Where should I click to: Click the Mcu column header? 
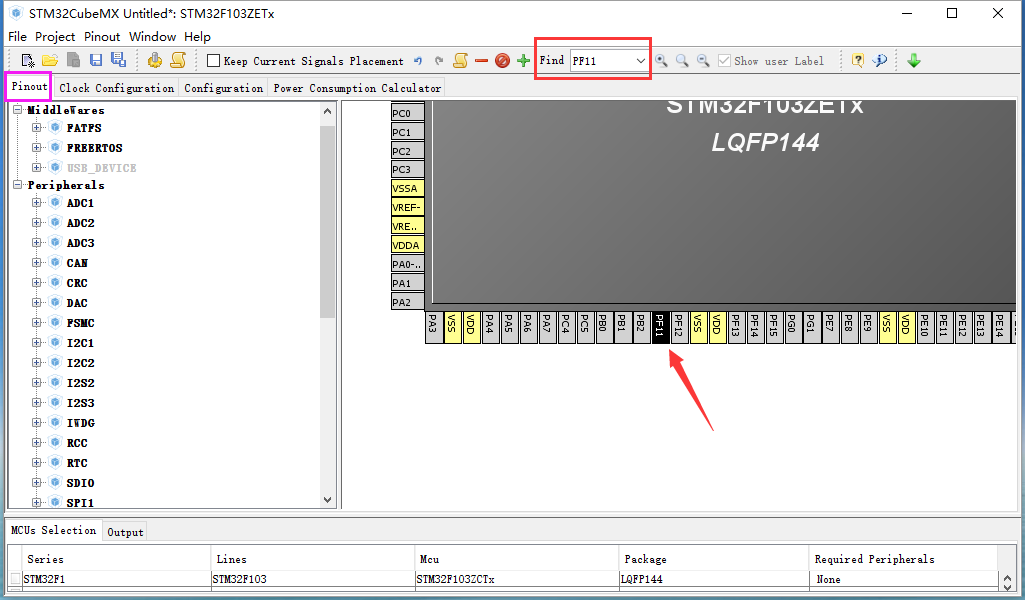point(516,559)
